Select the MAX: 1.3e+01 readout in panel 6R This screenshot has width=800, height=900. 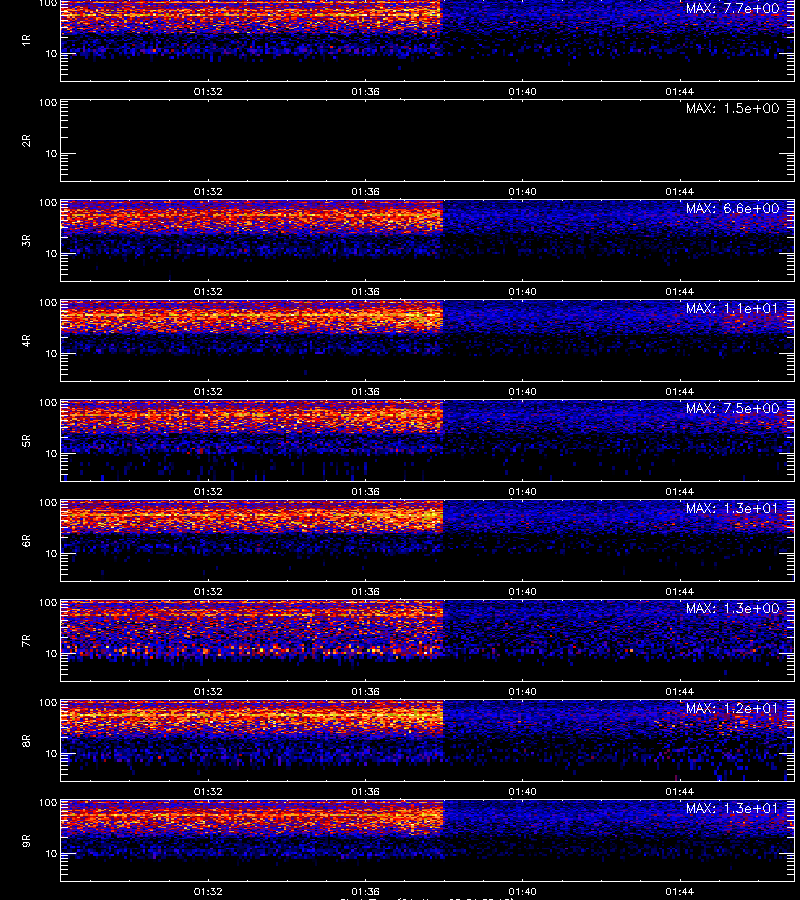tap(732, 509)
